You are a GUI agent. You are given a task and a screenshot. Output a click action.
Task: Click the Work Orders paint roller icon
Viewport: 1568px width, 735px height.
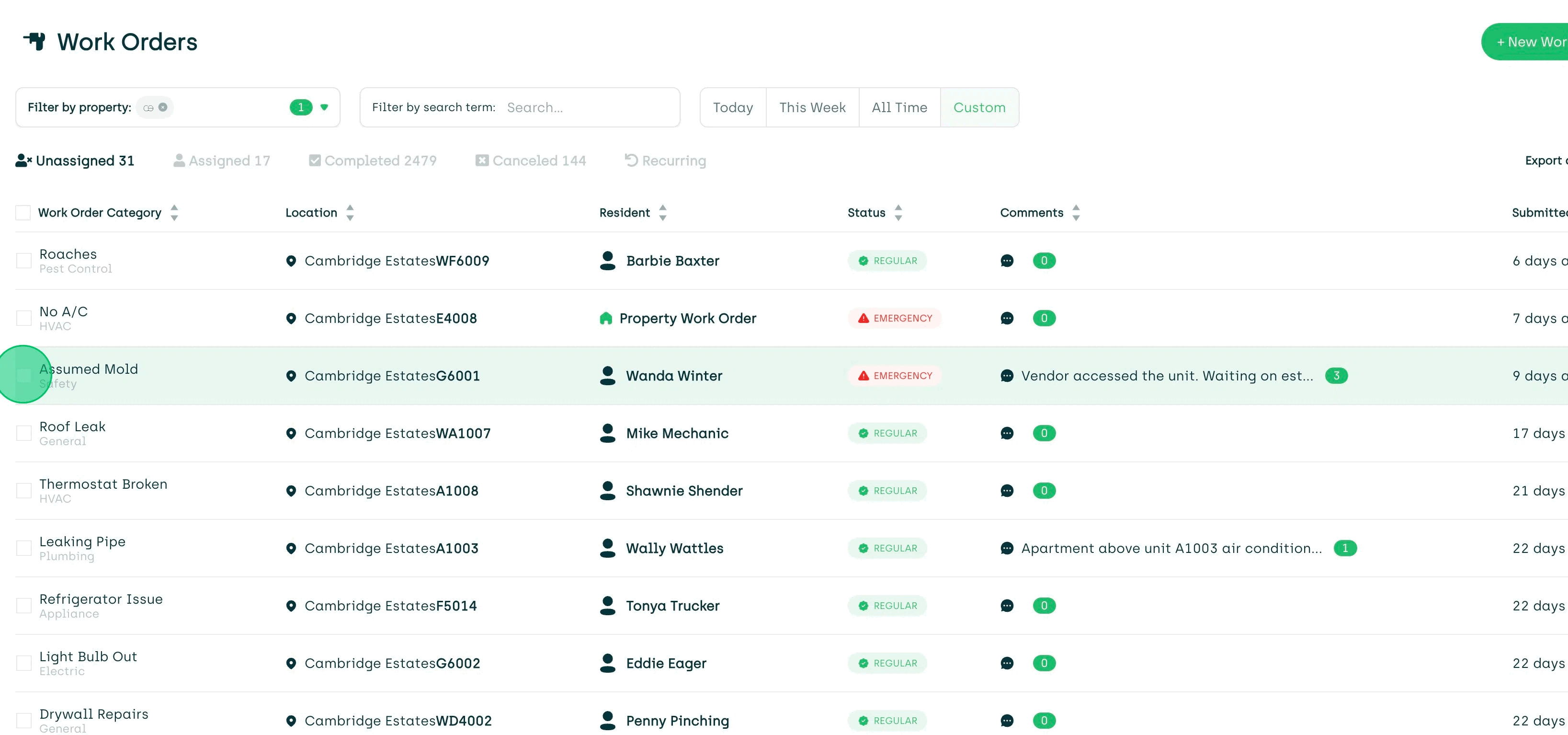point(34,41)
